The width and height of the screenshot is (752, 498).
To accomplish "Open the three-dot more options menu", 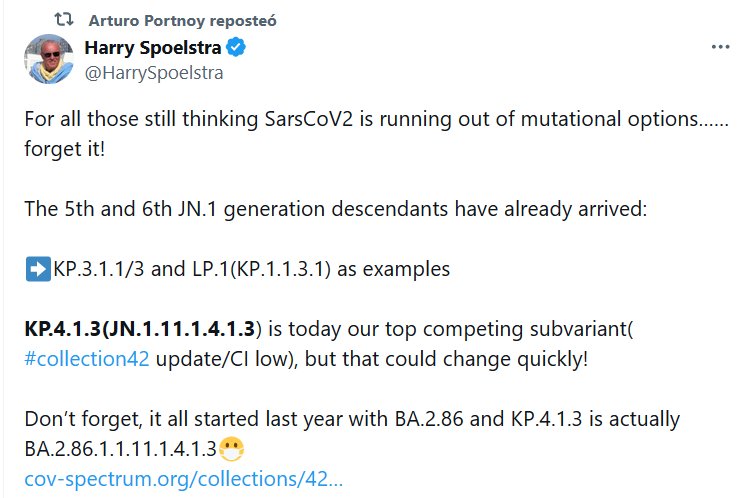I will pyautogui.click(x=719, y=48).
